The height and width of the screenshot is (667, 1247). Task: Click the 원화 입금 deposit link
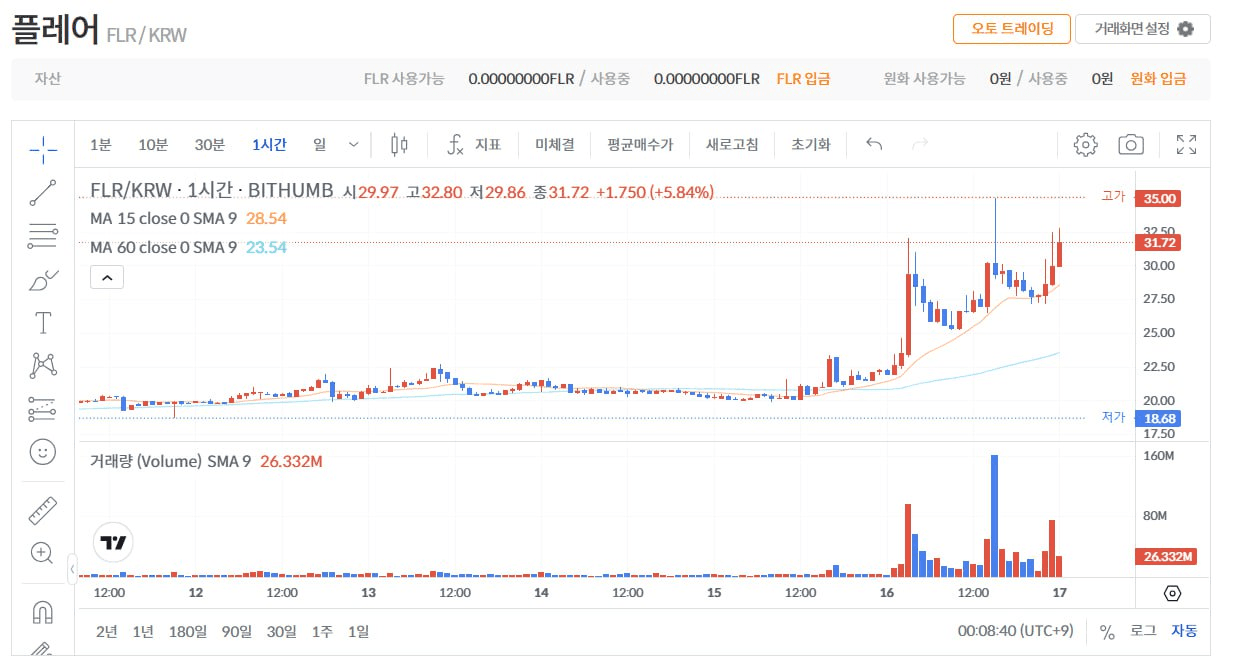1158,79
